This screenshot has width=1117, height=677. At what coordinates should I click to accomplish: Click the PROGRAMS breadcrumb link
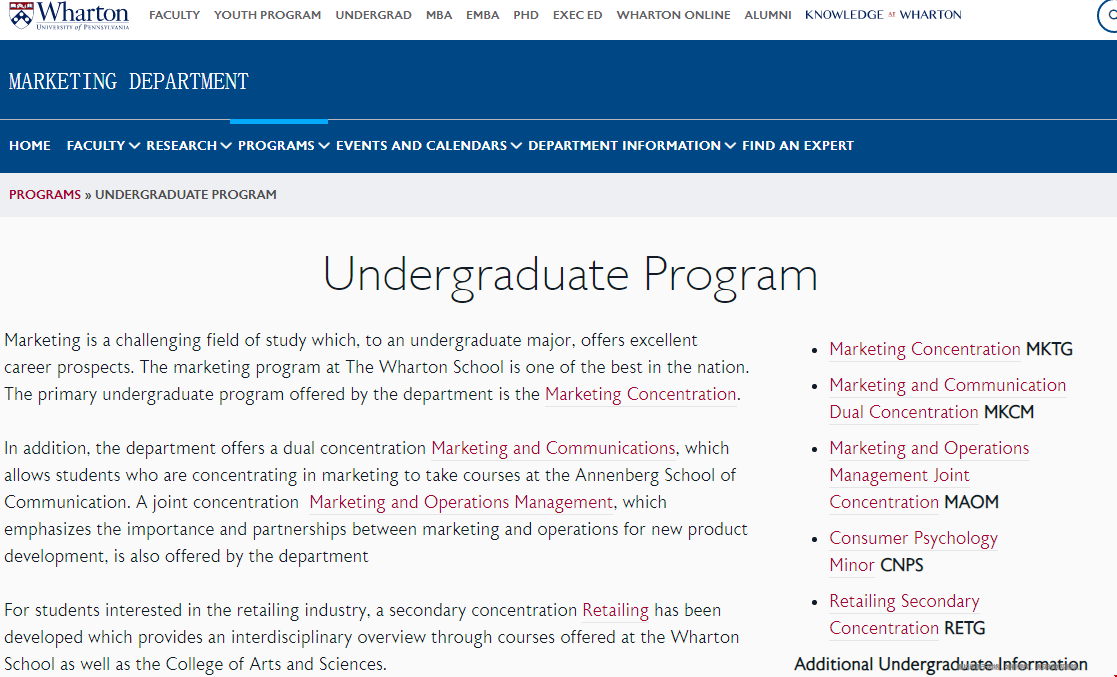[45, 195]
